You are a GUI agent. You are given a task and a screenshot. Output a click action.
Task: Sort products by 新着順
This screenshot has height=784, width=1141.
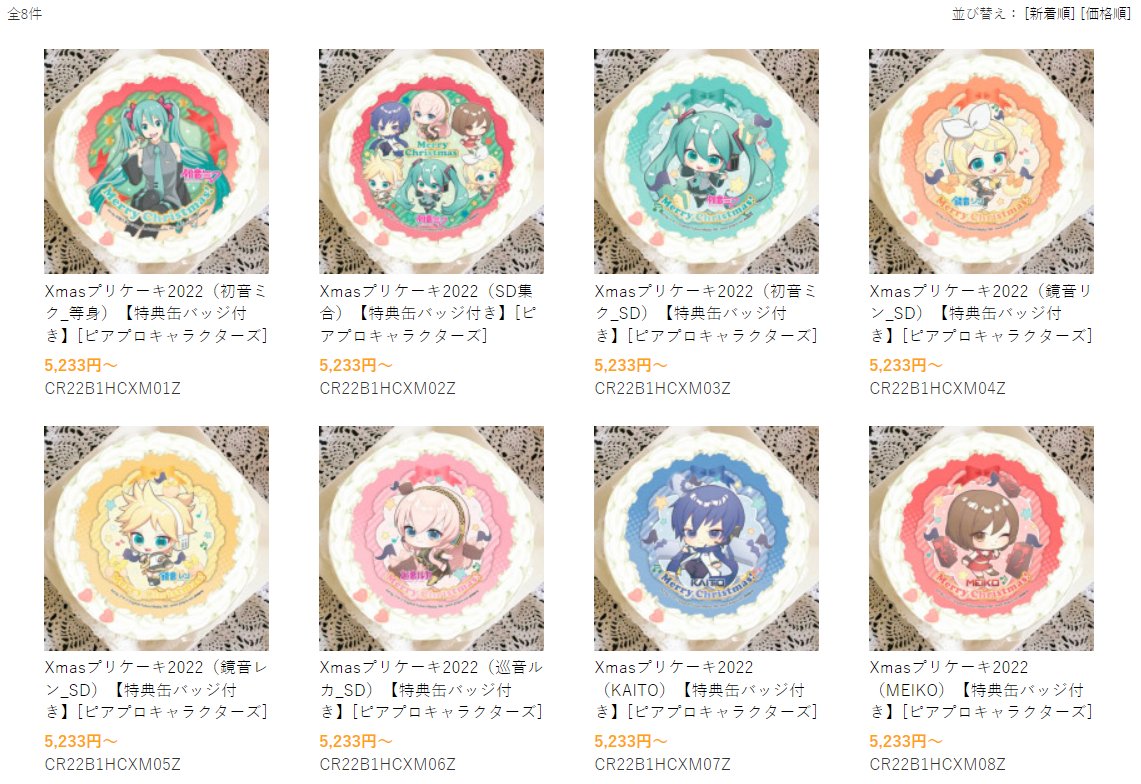tap(1049, 14)
